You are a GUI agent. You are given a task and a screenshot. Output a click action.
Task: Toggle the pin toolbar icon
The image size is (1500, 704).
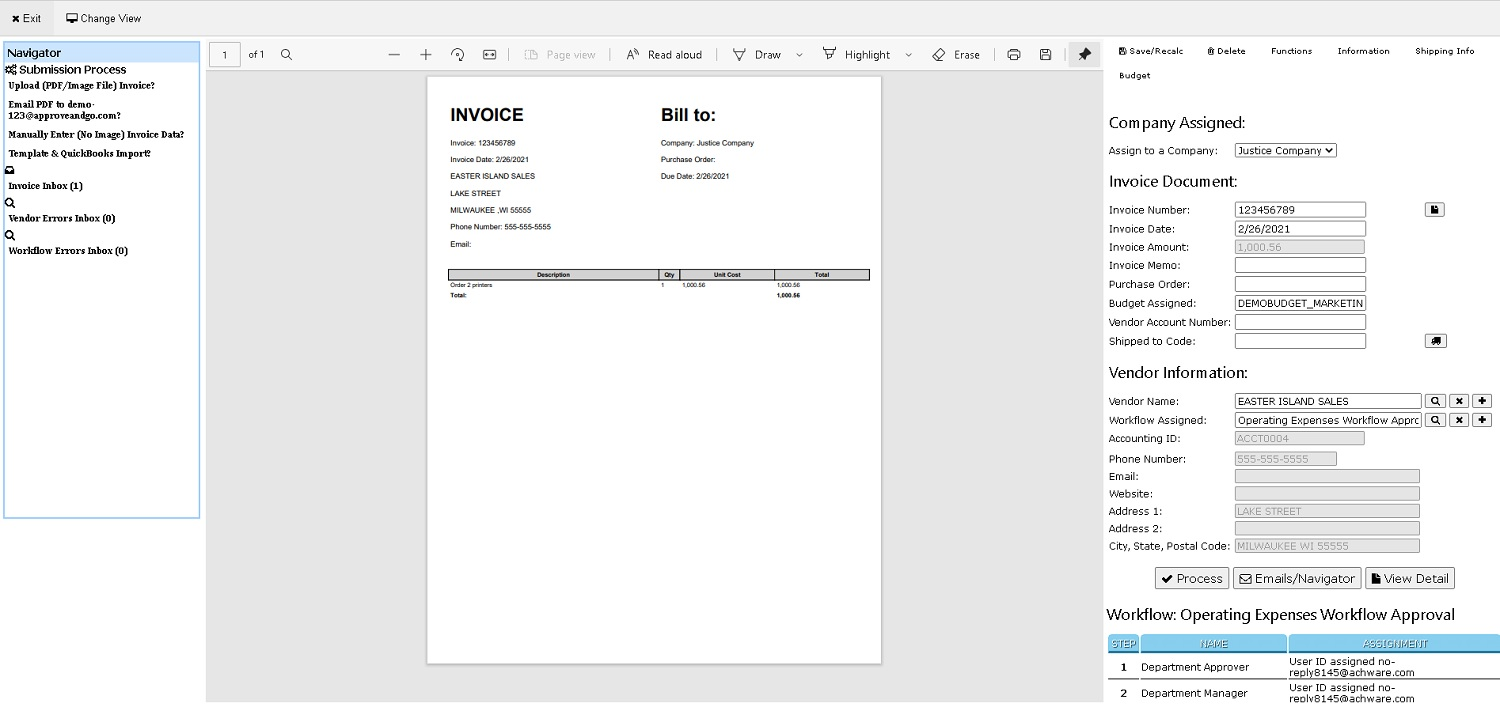1085,55
